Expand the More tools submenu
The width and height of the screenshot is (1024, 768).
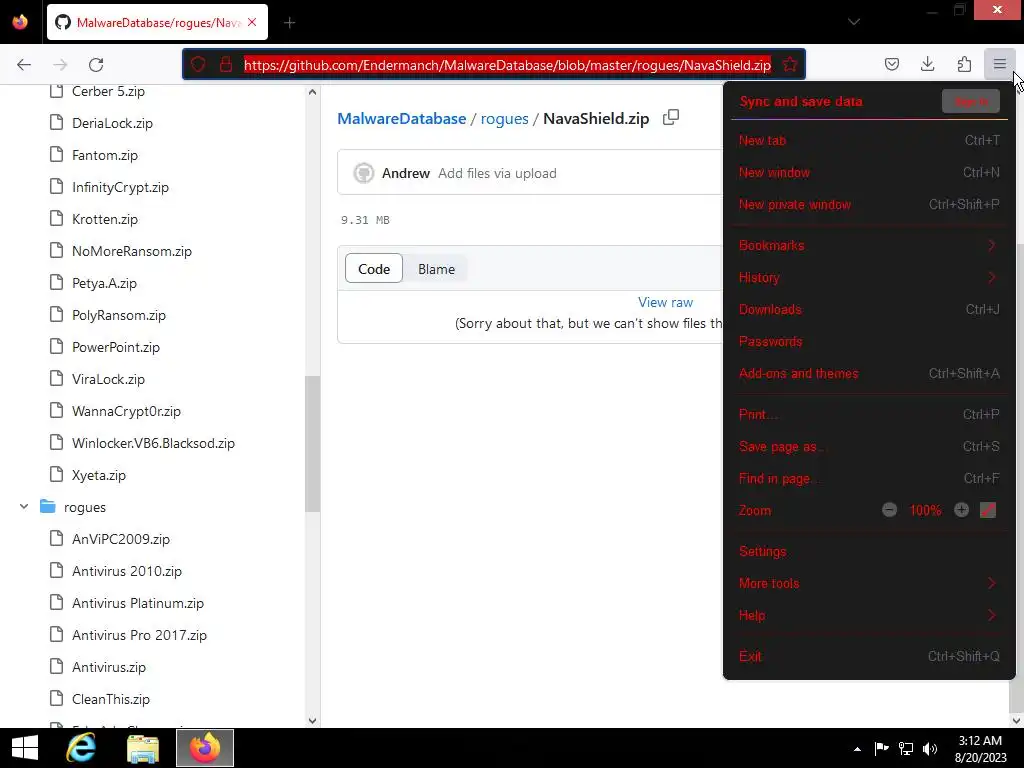coord(869,583)
